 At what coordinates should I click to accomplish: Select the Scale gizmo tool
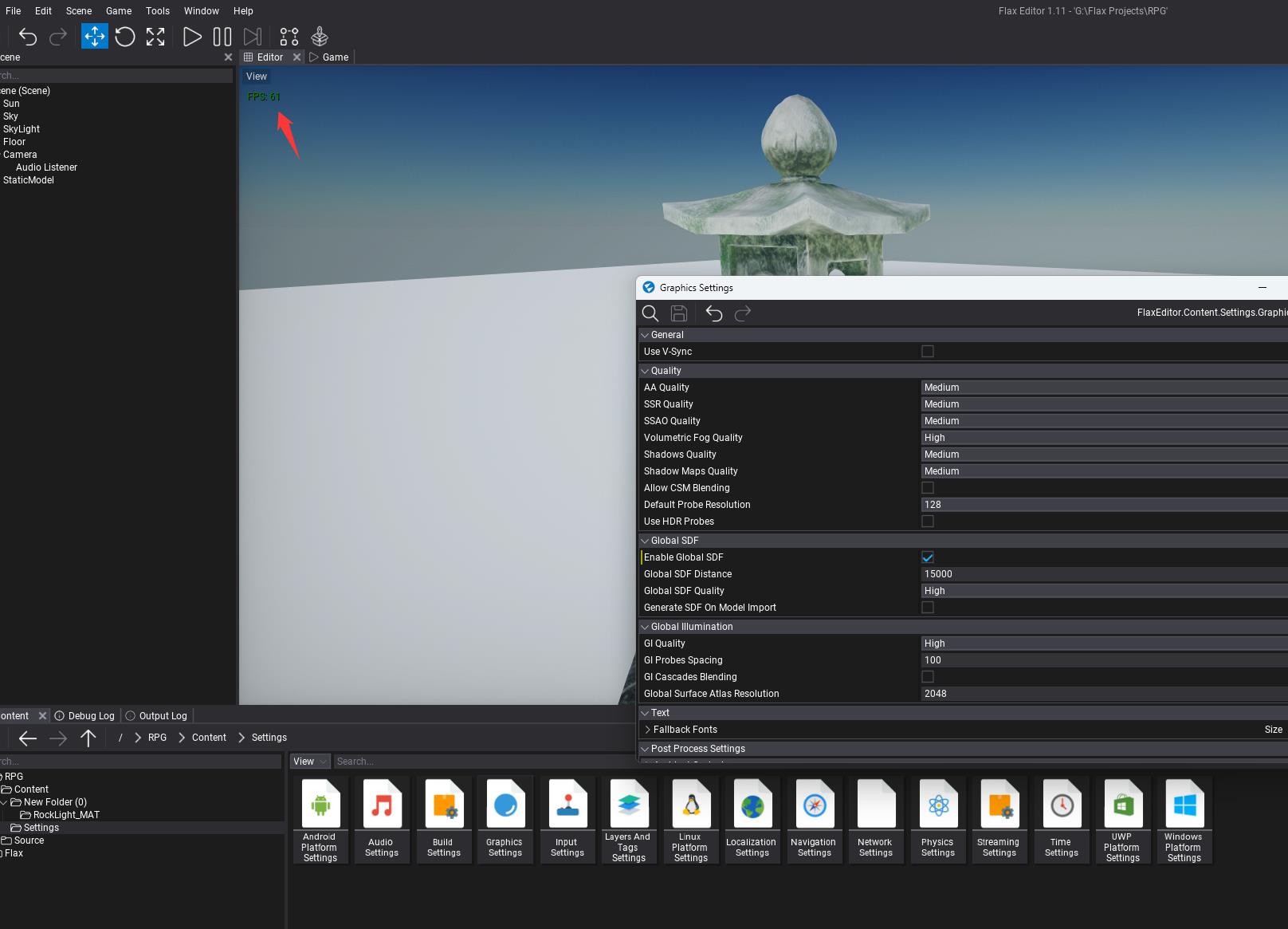(155, 37)
